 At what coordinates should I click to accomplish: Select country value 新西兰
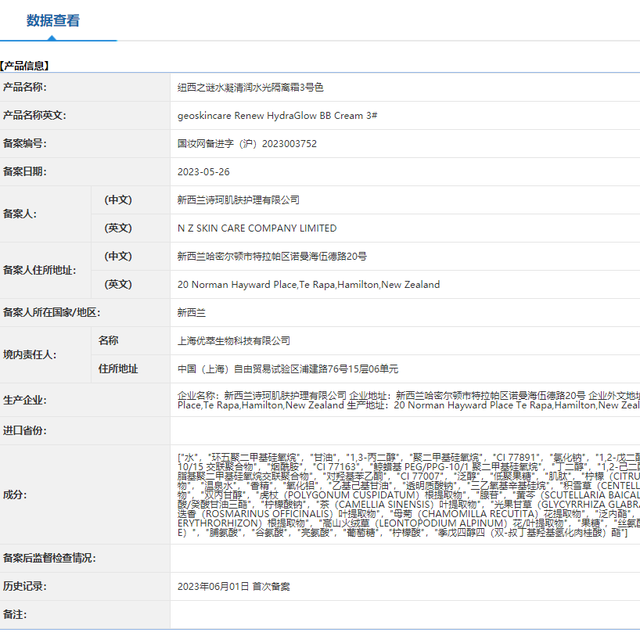191,313
